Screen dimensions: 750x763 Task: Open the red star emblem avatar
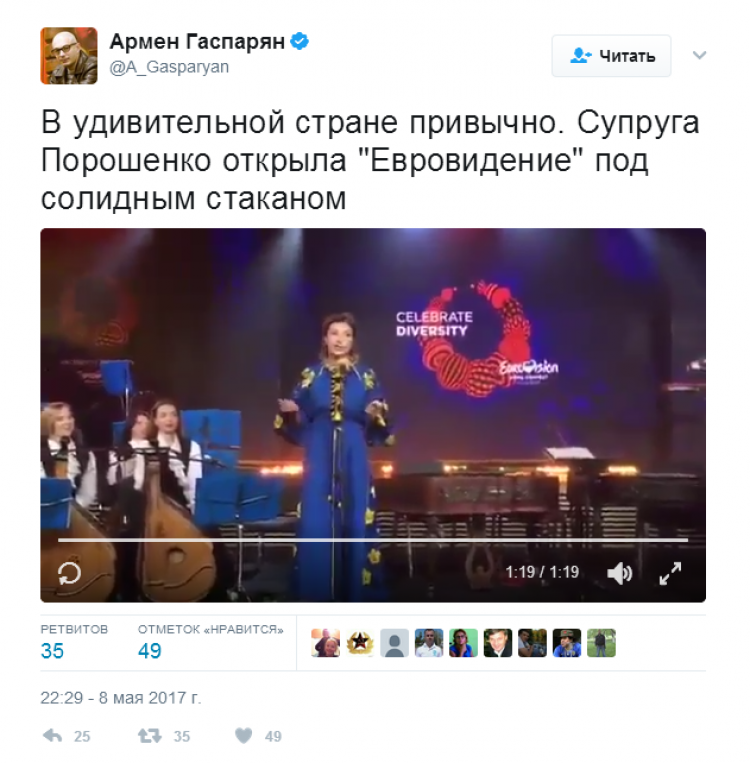tap(360, 643)
